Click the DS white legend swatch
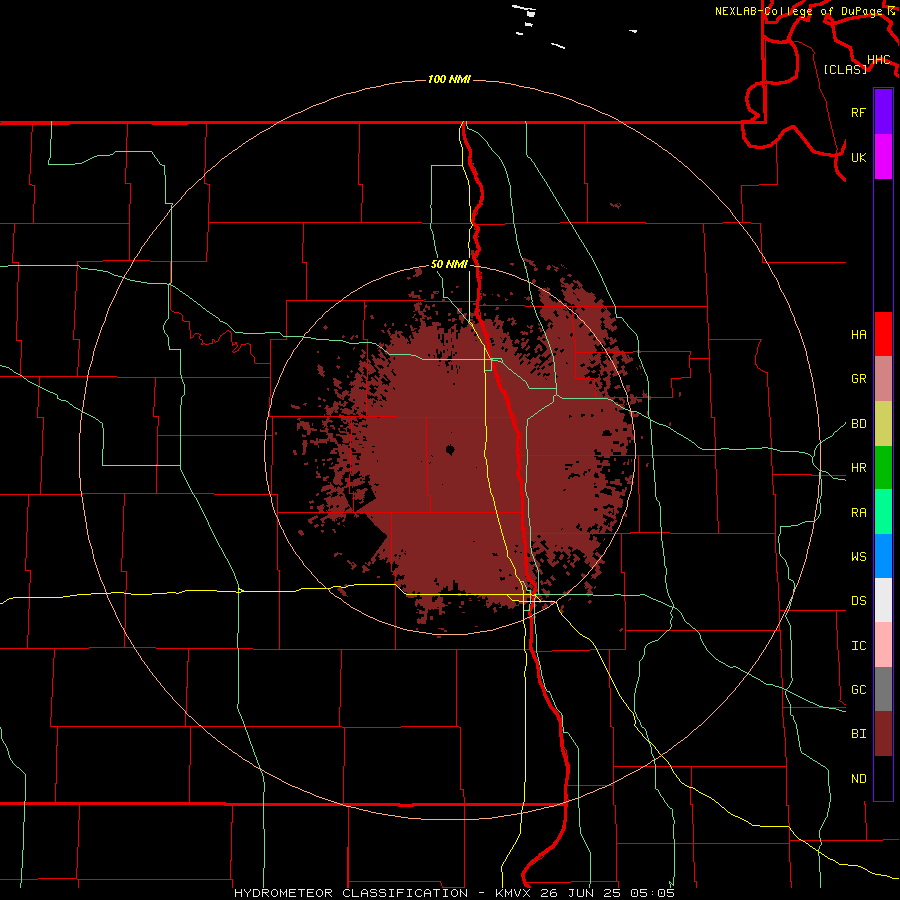The height and width of the screenshot is (900, 900). click(883, 600)
